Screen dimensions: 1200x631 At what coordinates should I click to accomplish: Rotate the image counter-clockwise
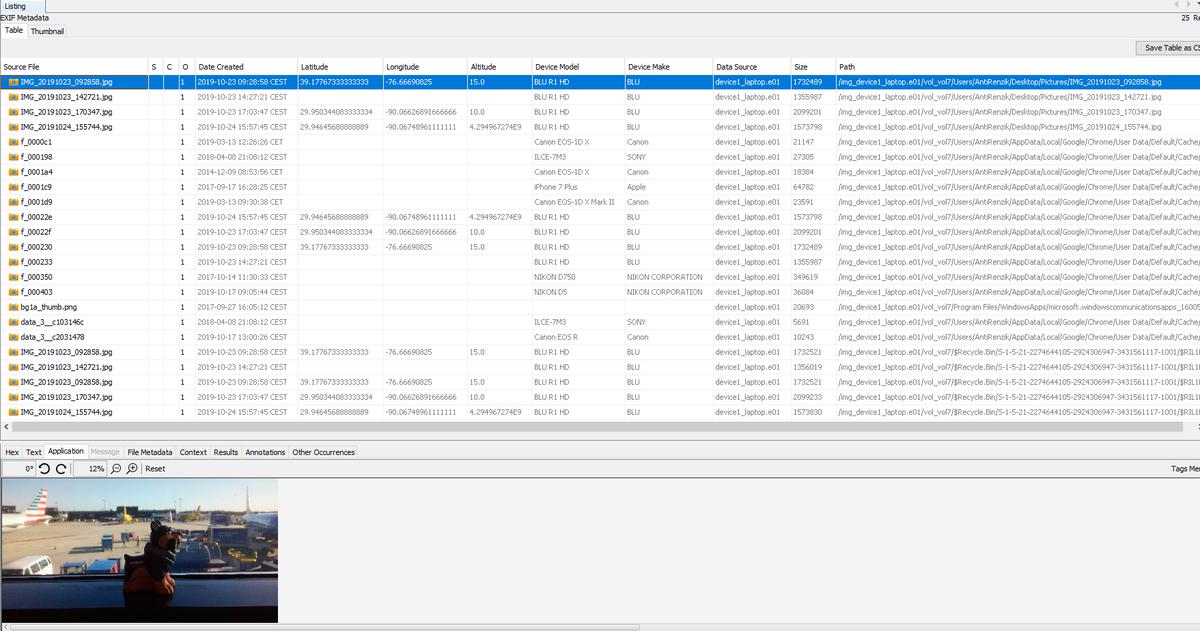[x=45, y=469]
